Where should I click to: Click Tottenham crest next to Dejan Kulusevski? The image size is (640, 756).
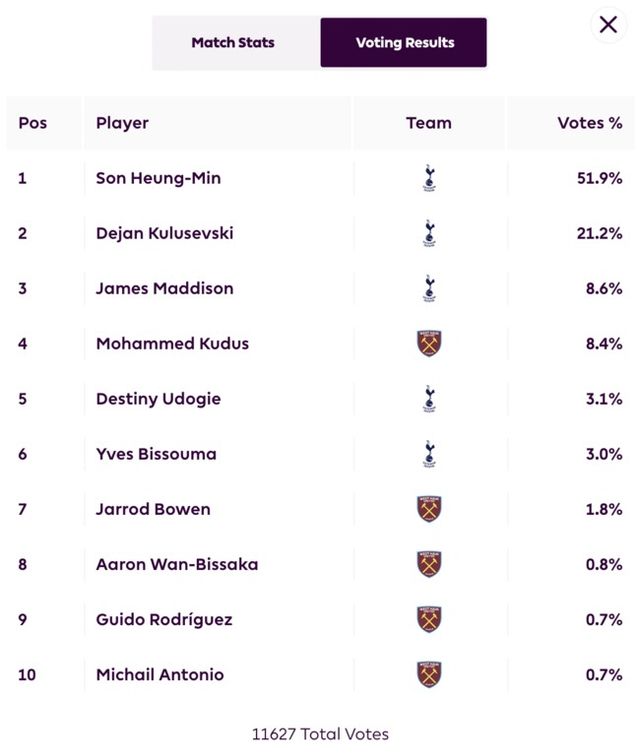[x=429, y=234]
